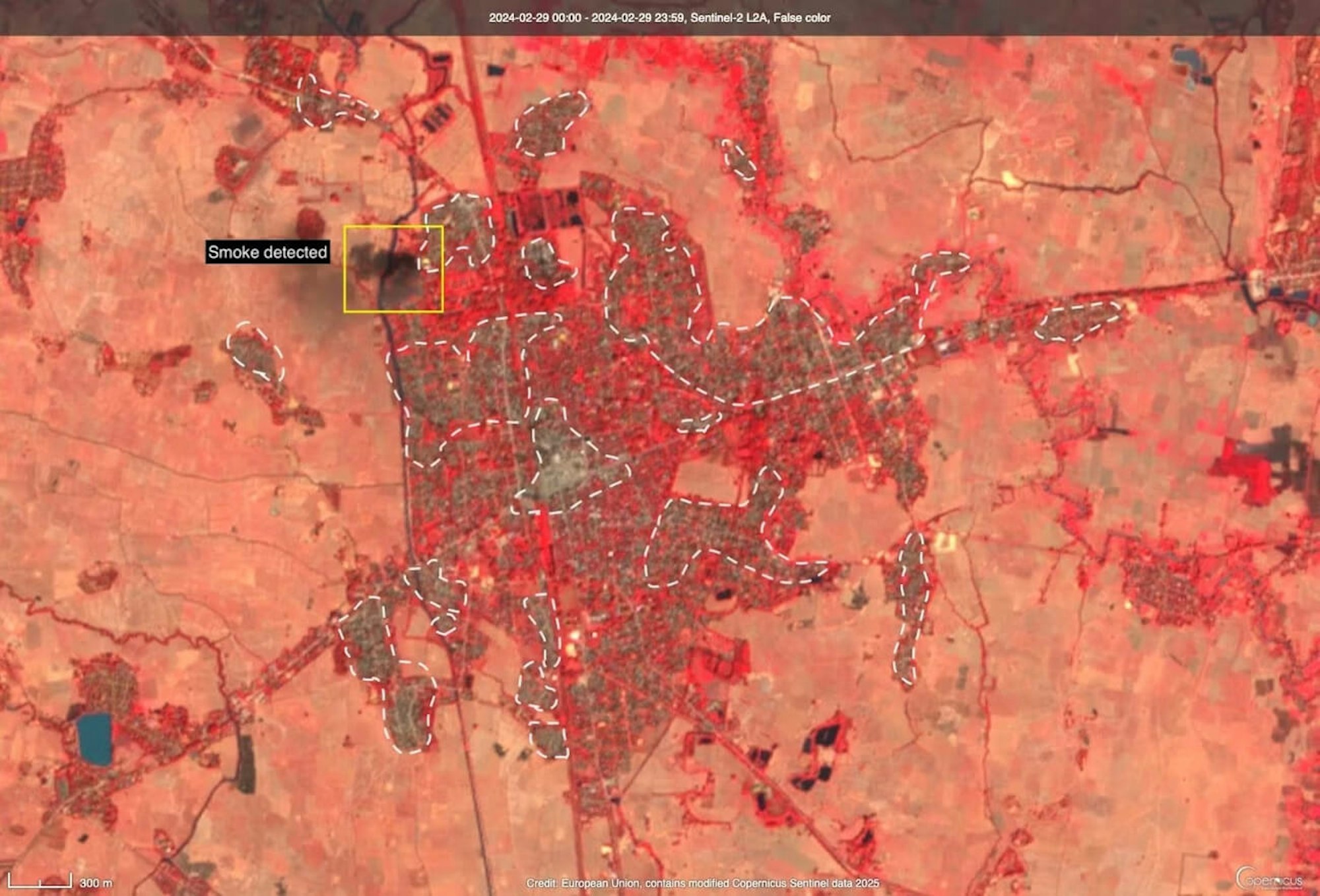Click the Copernicus logo in the corner
This screenshot has width=1320, height=896.
click(x=1269, y=879)
